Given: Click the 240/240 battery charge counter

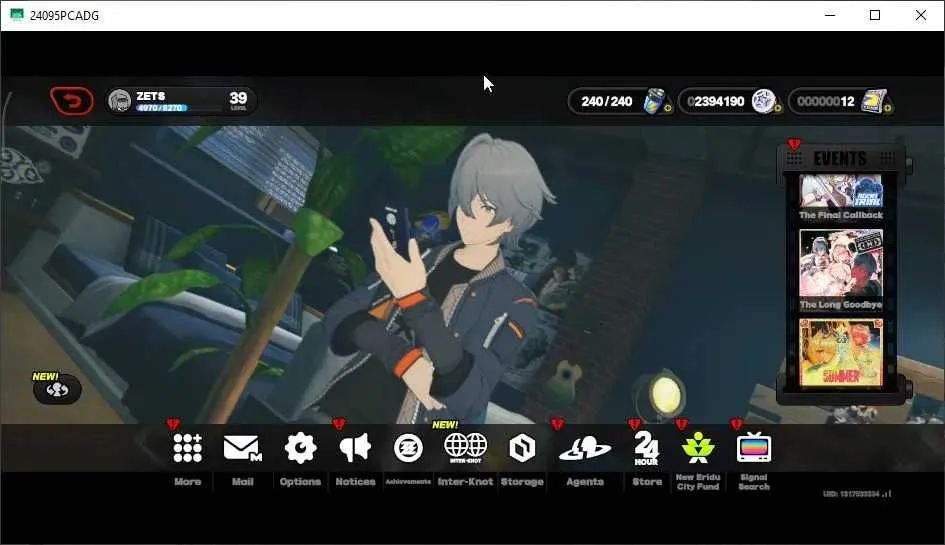Looking at the screenshot, I should click(x=606, y=101).
